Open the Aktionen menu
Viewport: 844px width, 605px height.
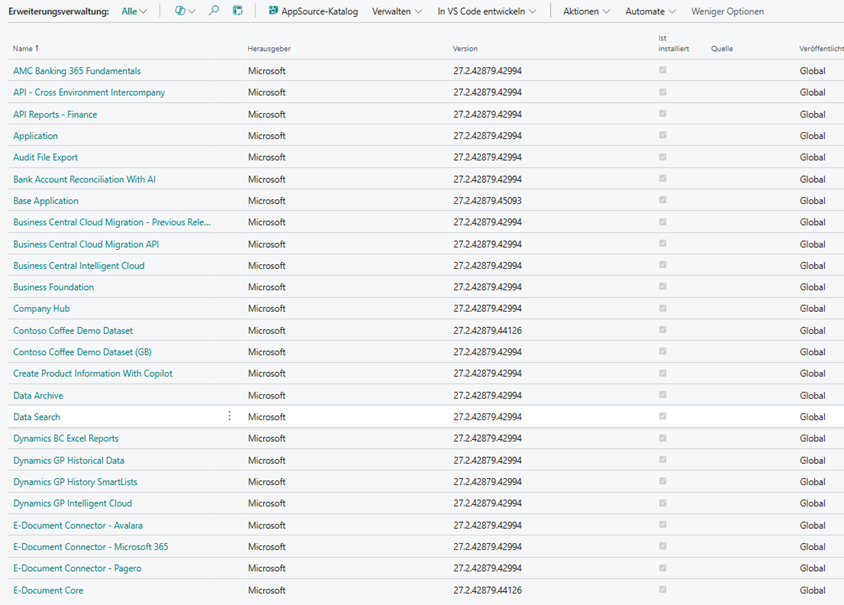[586, 11]
